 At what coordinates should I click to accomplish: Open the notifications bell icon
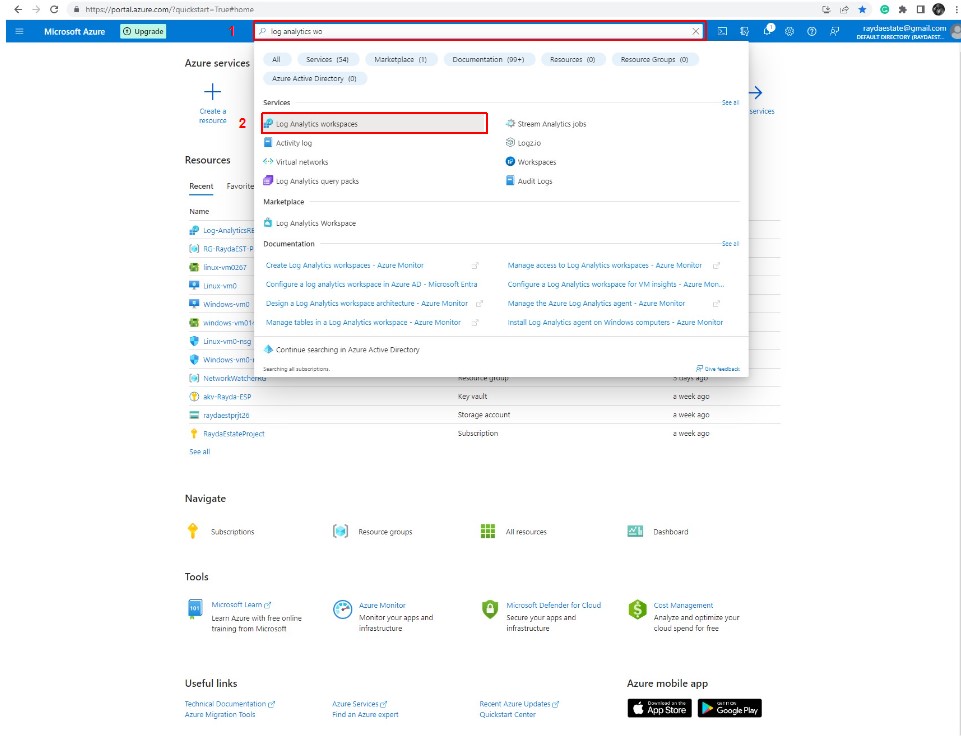point(767,31)
